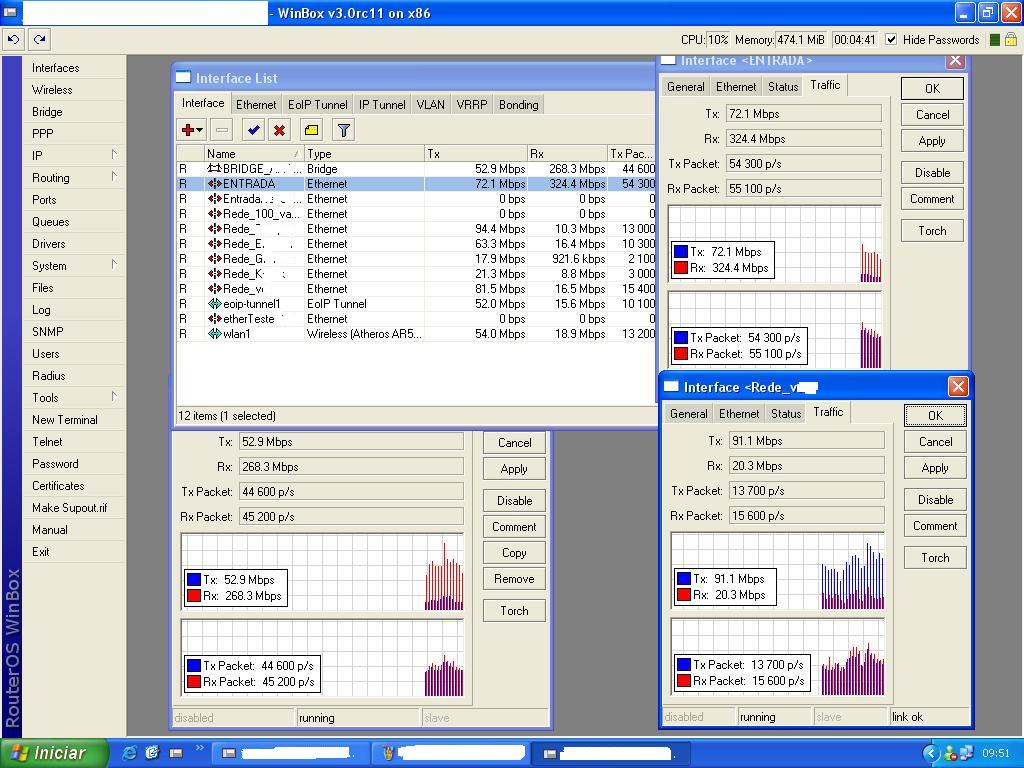Click OK in the Rede_v window
1024x768 pixels.
click(x=935, y=415)
